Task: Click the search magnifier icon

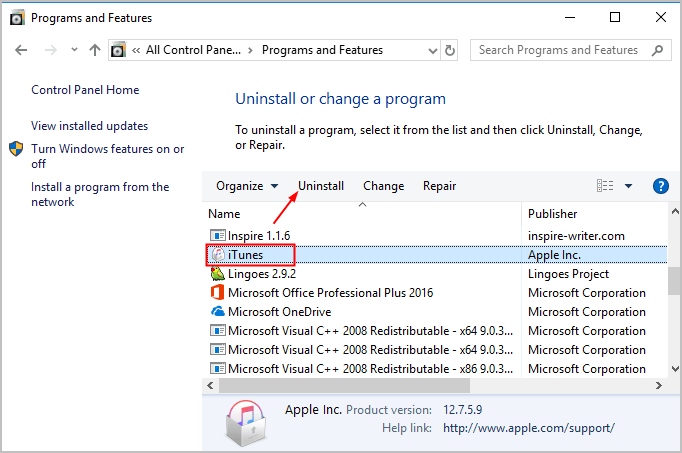Action: 657,50
